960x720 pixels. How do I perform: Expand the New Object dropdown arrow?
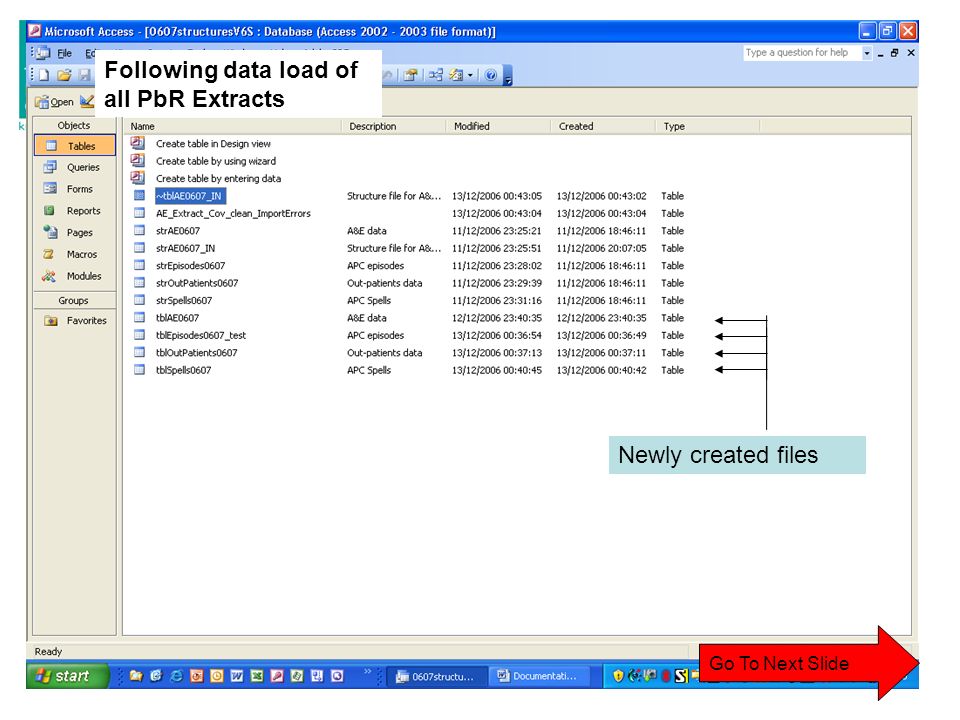pos(470,75)
